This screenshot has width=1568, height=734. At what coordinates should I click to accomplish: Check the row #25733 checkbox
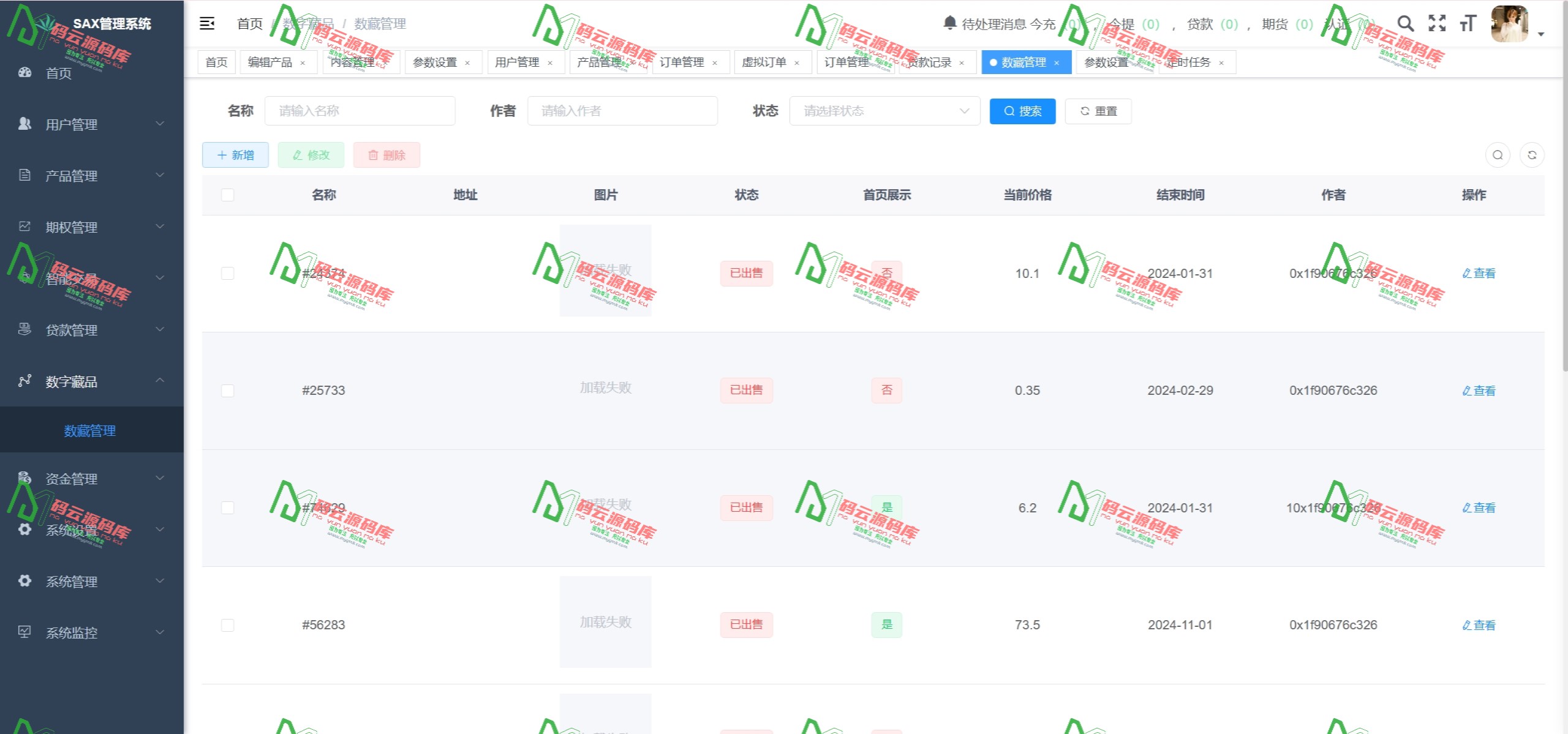click(227, 391)
